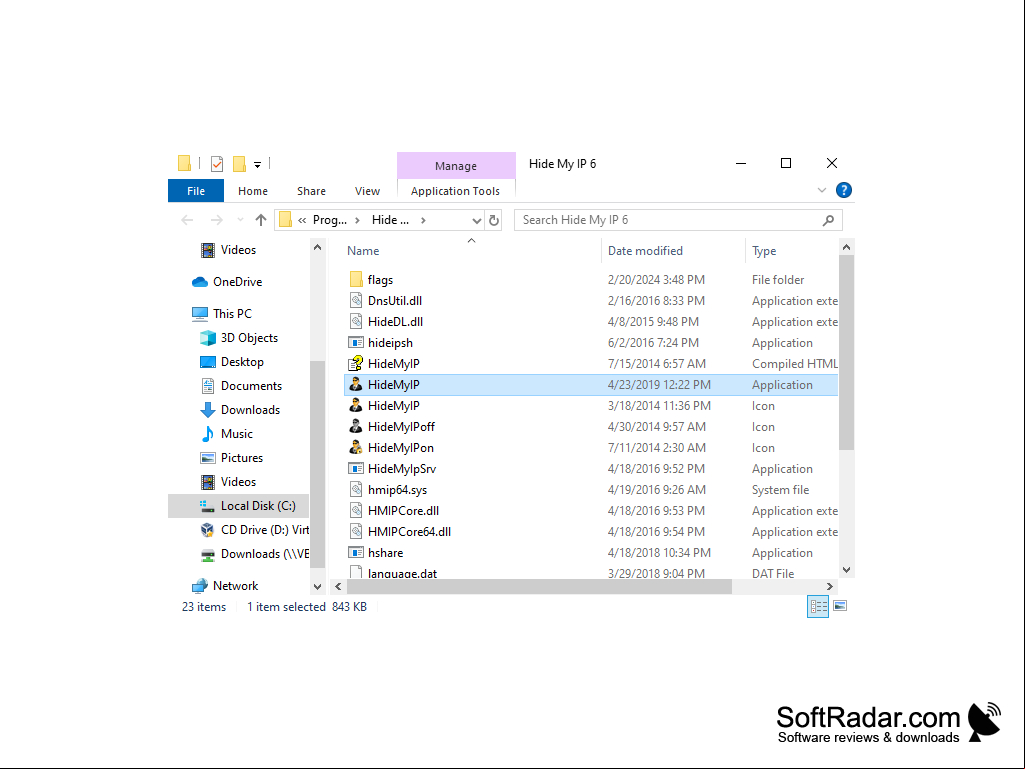Switch to the View ribbon tab

click(367, 191)
